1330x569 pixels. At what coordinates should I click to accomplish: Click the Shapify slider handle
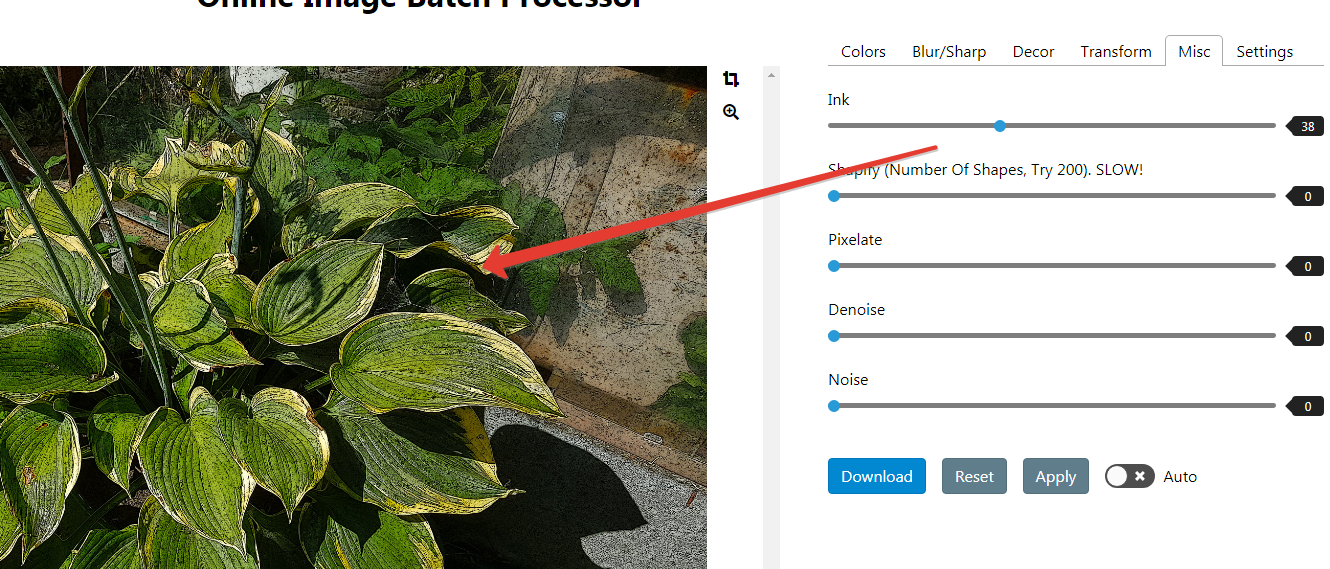[834, 196]
